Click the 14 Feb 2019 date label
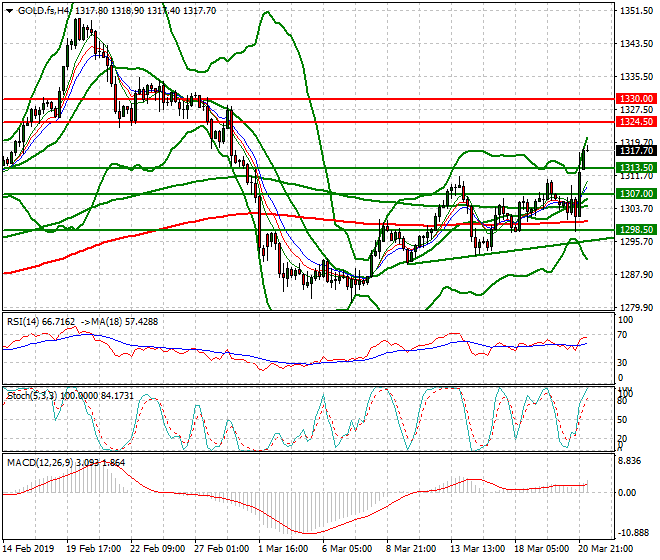 (x=29, y=549)
